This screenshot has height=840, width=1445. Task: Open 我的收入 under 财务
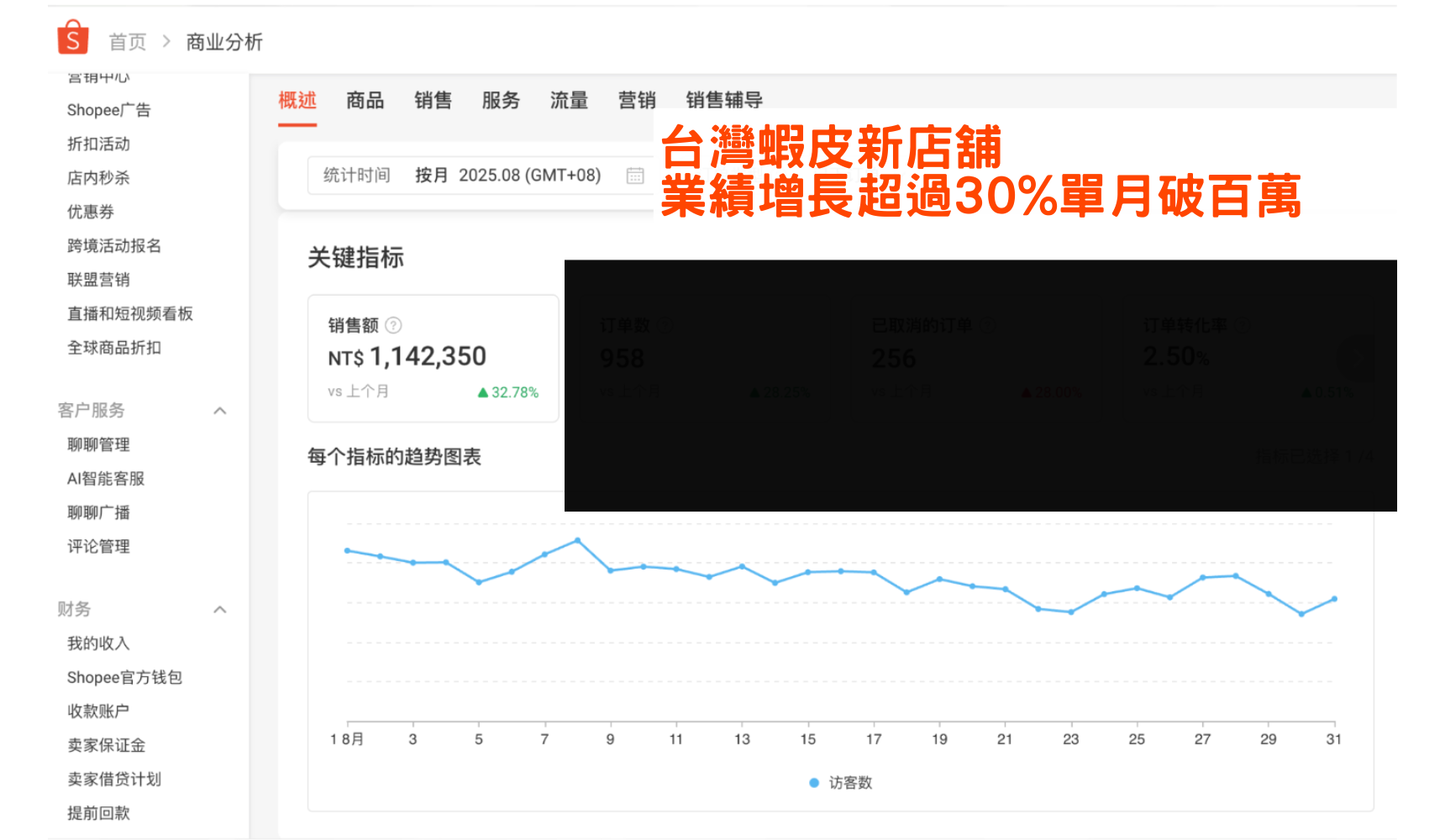click(98, 643)
